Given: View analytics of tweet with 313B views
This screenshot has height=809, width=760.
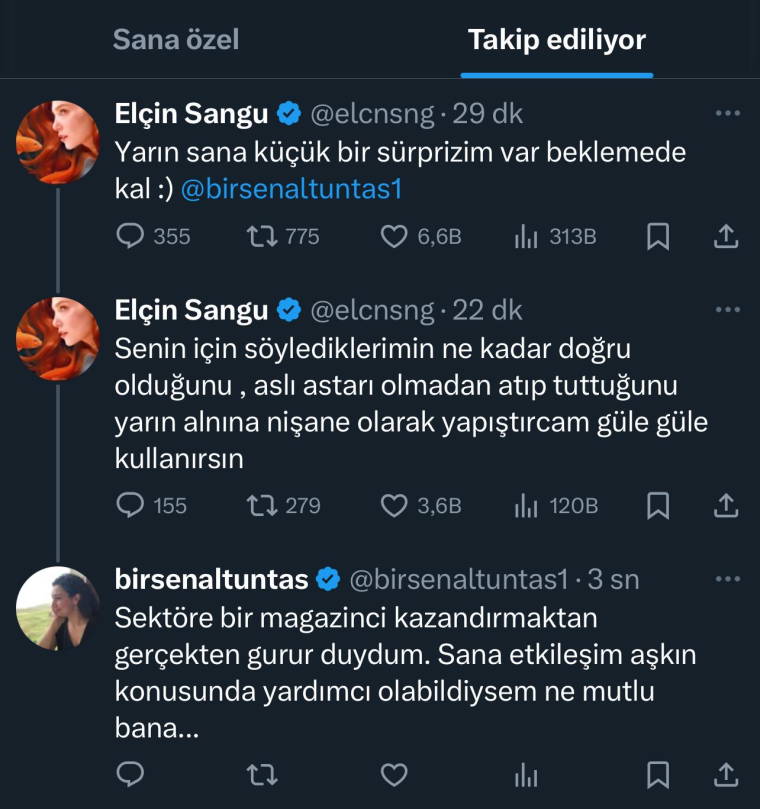Looking at the screenshot, I should click(x=526, y=237).
